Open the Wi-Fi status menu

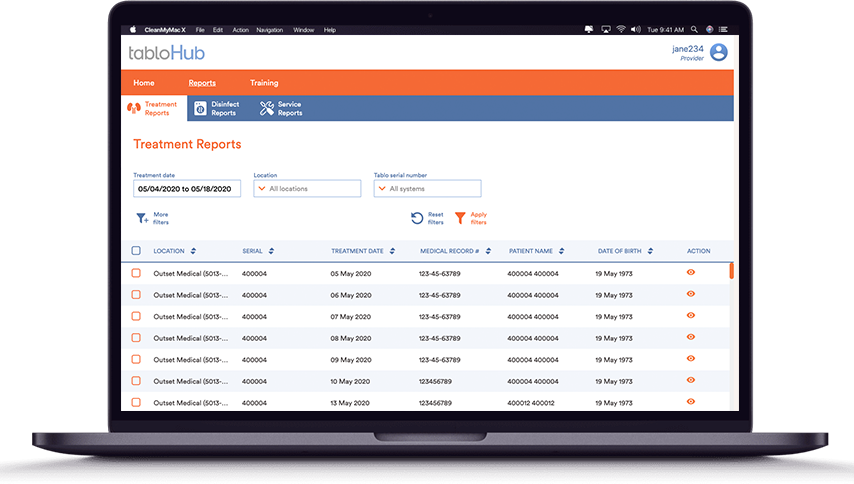pyautogui.click(x=621, y=29)
